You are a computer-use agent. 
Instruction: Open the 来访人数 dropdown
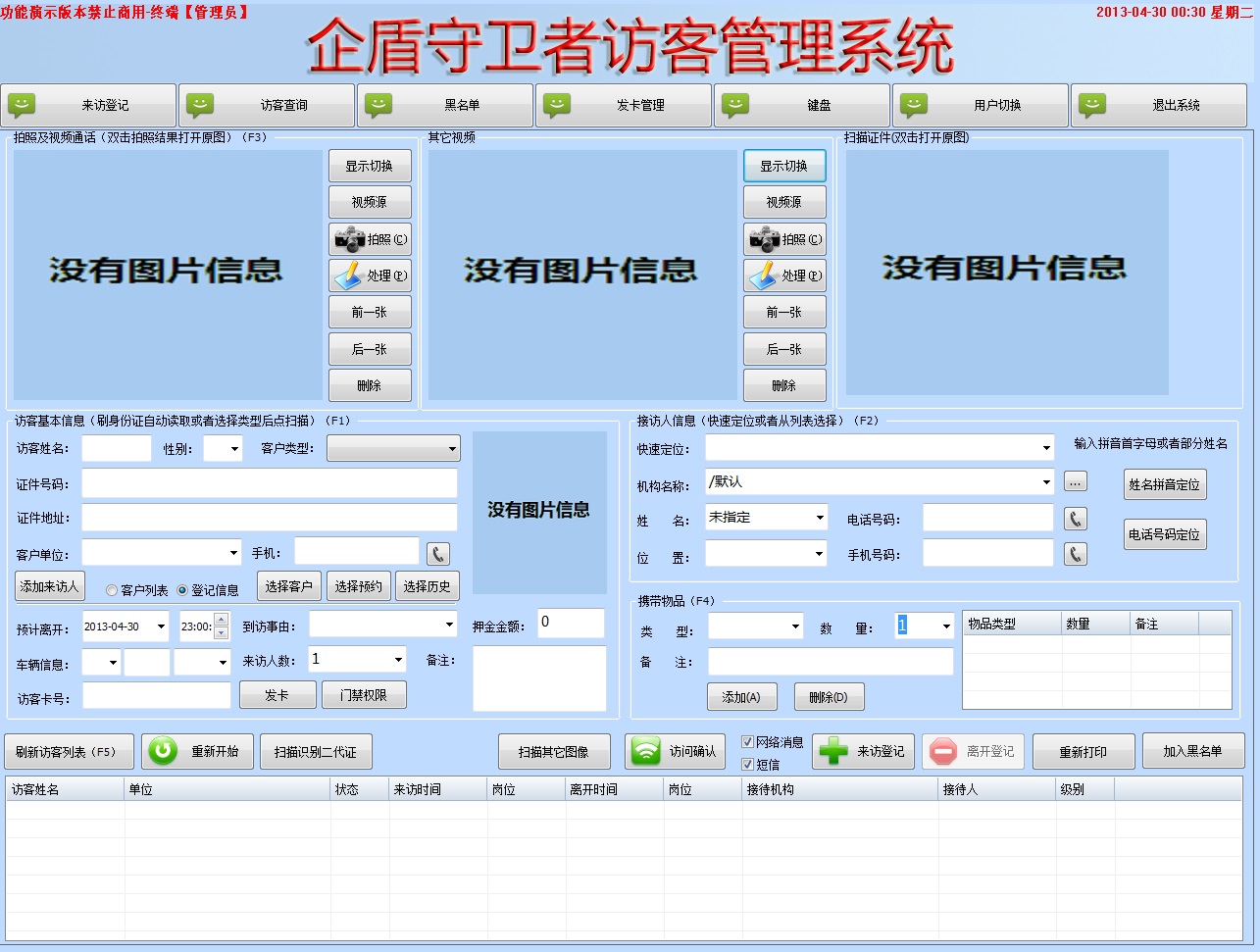[398, 659]
